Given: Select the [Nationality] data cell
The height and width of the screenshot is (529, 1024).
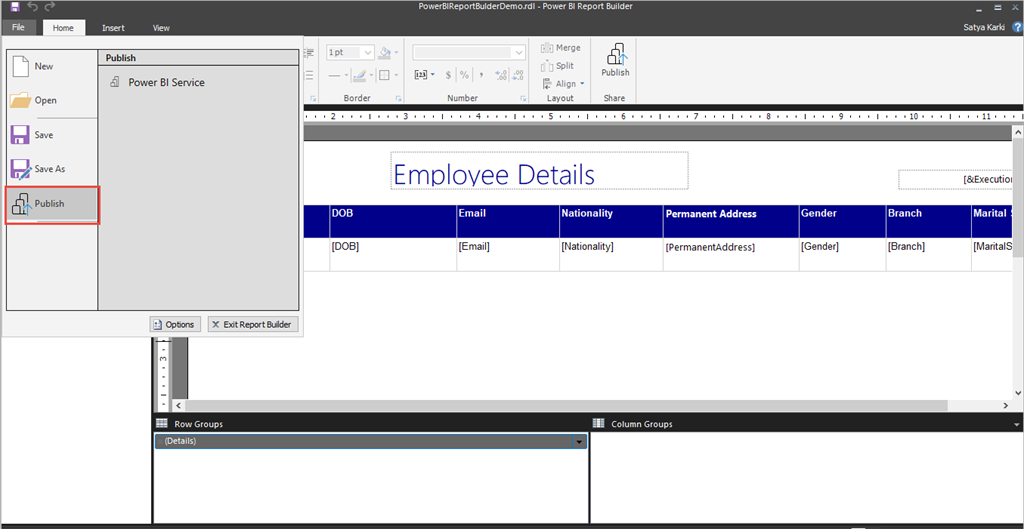Looking at the screenshot, I should pos(611,254).
